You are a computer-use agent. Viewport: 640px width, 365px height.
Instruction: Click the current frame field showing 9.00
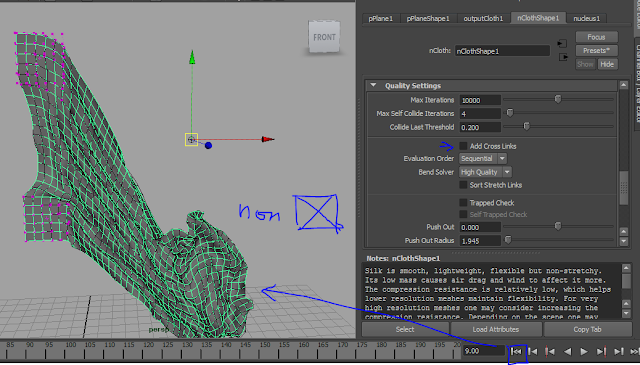pyautogui.click(x=484, y=351)
